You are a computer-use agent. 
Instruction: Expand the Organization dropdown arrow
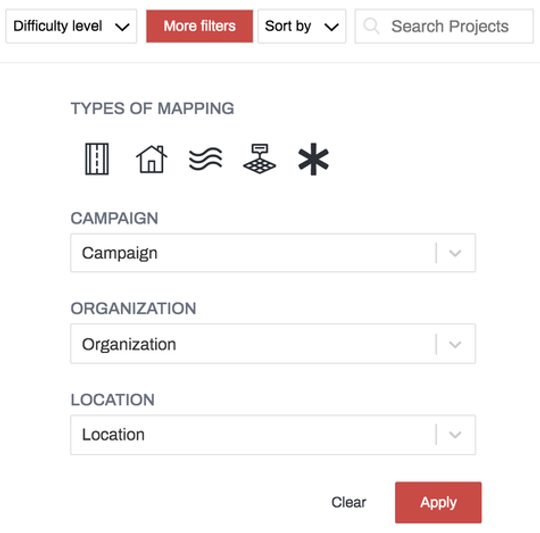455,344
